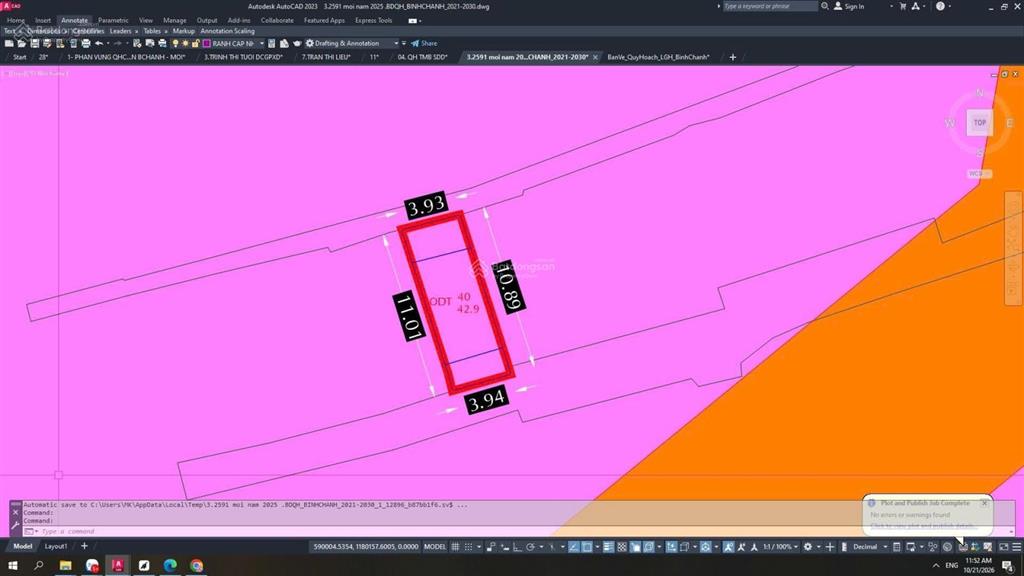The image size is (1024, 576).
Task: Open the RANH CAP layer dropdown
Action: click(262, 44)
